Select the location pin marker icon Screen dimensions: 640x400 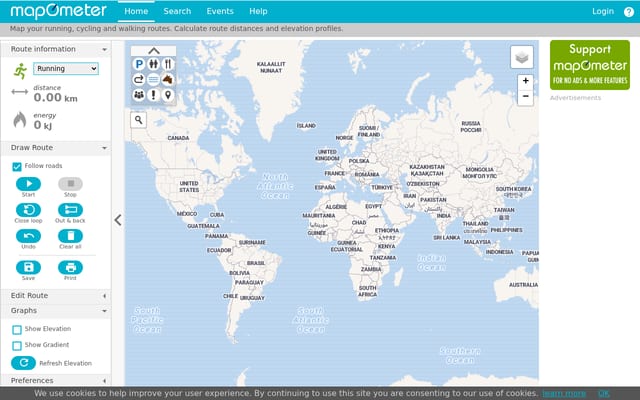point(168,95)
